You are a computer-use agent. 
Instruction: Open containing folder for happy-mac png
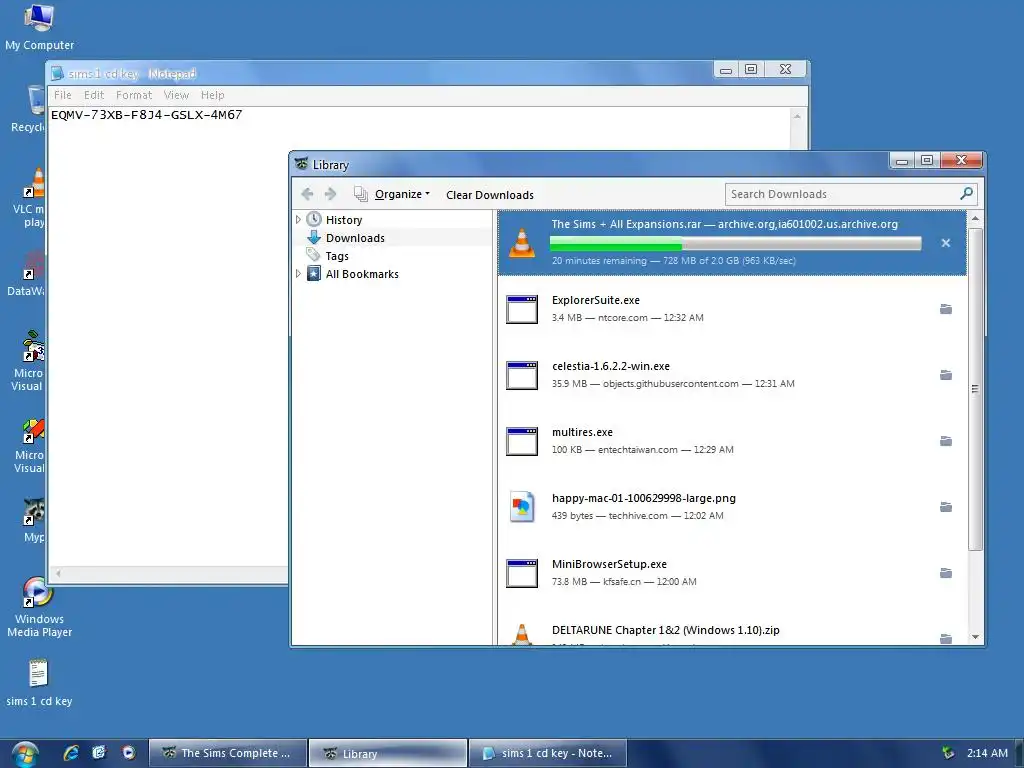click(x=946, y=507)
